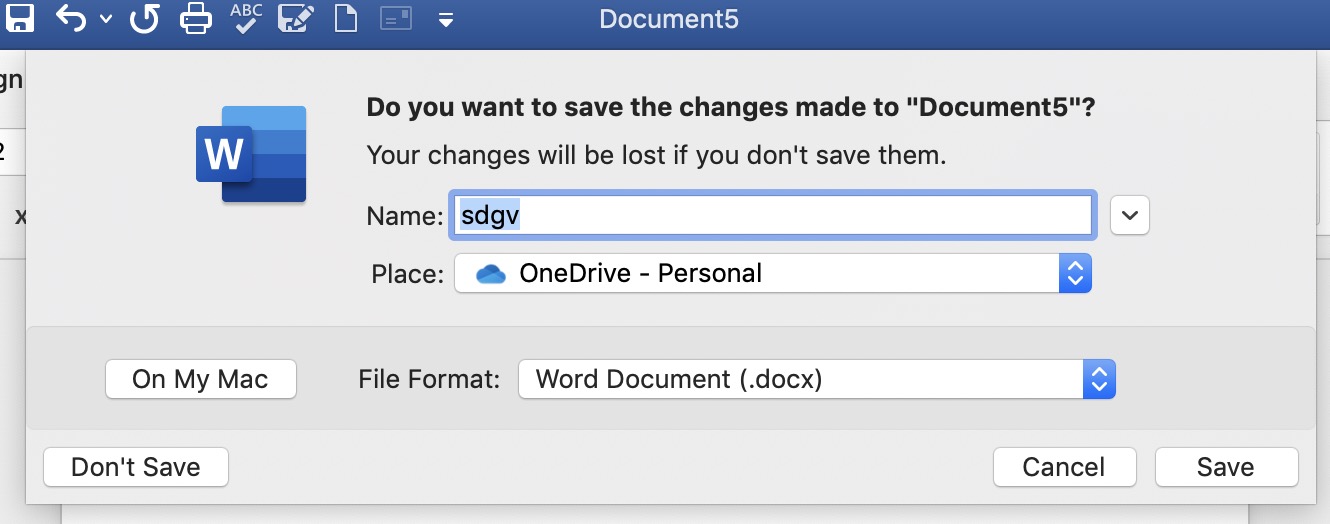The image size is (1330, 524).
Task: Click the Save As pencil icon
Action: [296, 18]
